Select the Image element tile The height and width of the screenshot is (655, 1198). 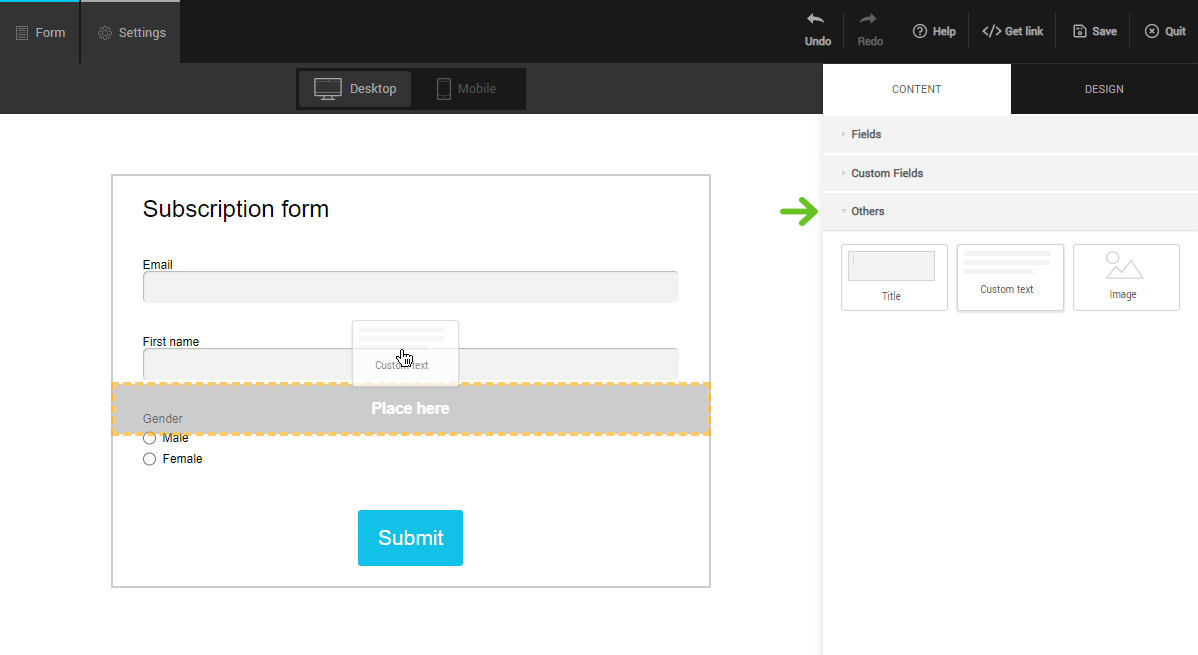(1126, 277)
